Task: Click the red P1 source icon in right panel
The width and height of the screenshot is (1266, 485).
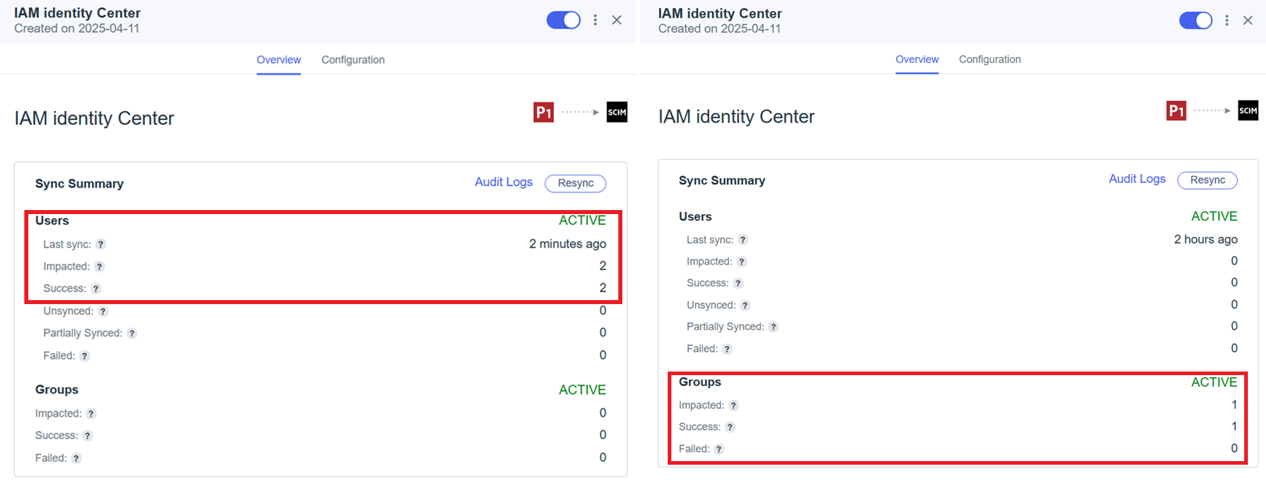Action: [1177, 111]
